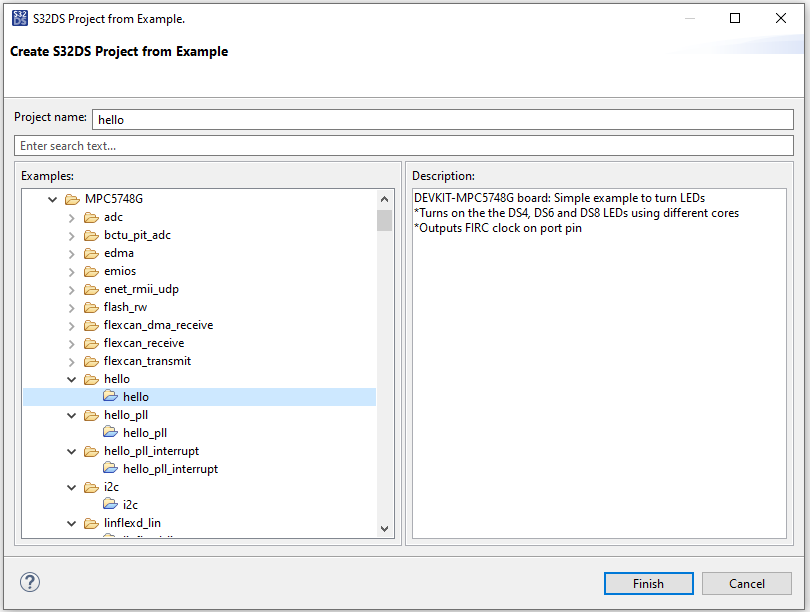Image resolution: width=810 pixels, height=612 pixels.
Task: Select the i2c project entry label
Action: [x=130, y=505]
